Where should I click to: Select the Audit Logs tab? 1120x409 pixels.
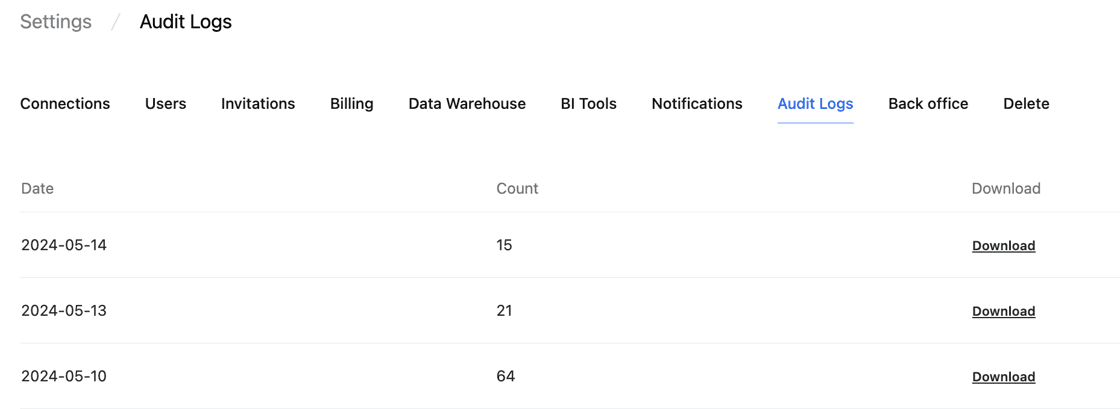pyautogui.click(x=815, y=104)
